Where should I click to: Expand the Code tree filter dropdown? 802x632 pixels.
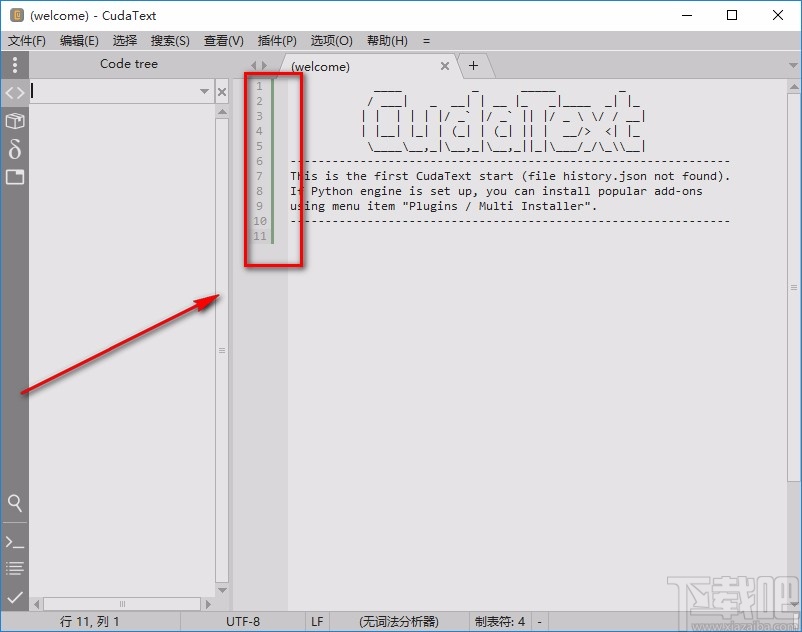204,92
